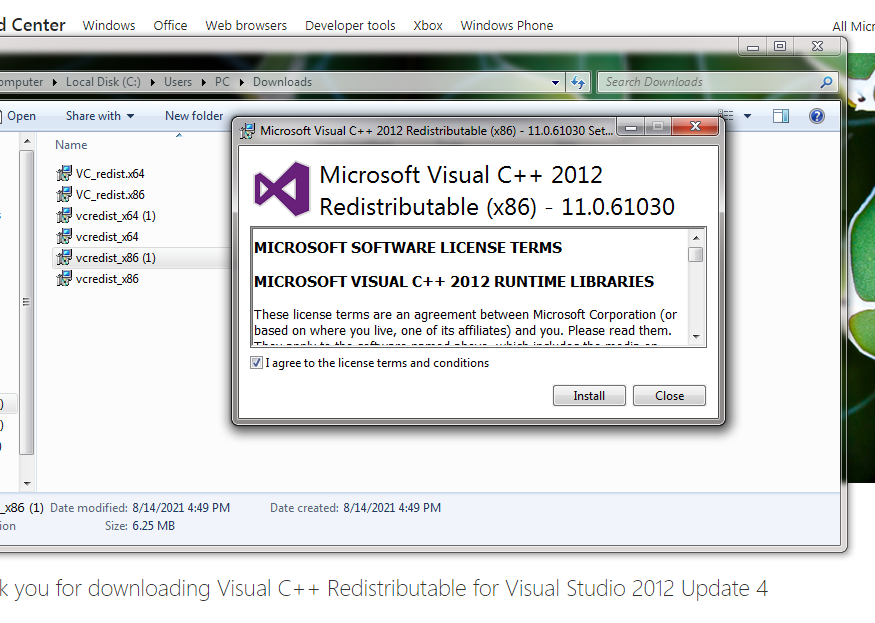Click Open in Explorer toolbar
The image size is (875, 623).
[21, 116]
